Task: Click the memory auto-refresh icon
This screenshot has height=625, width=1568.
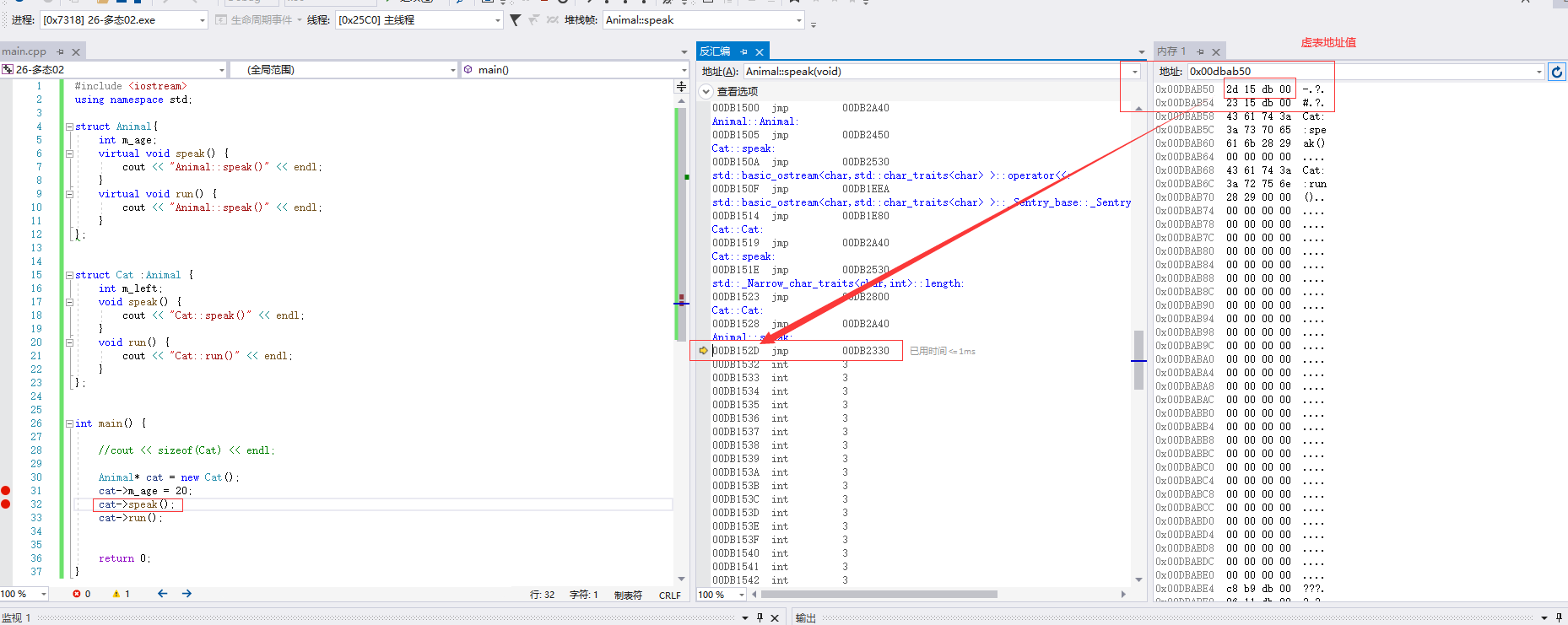Action: click(x=1557, y=72)
